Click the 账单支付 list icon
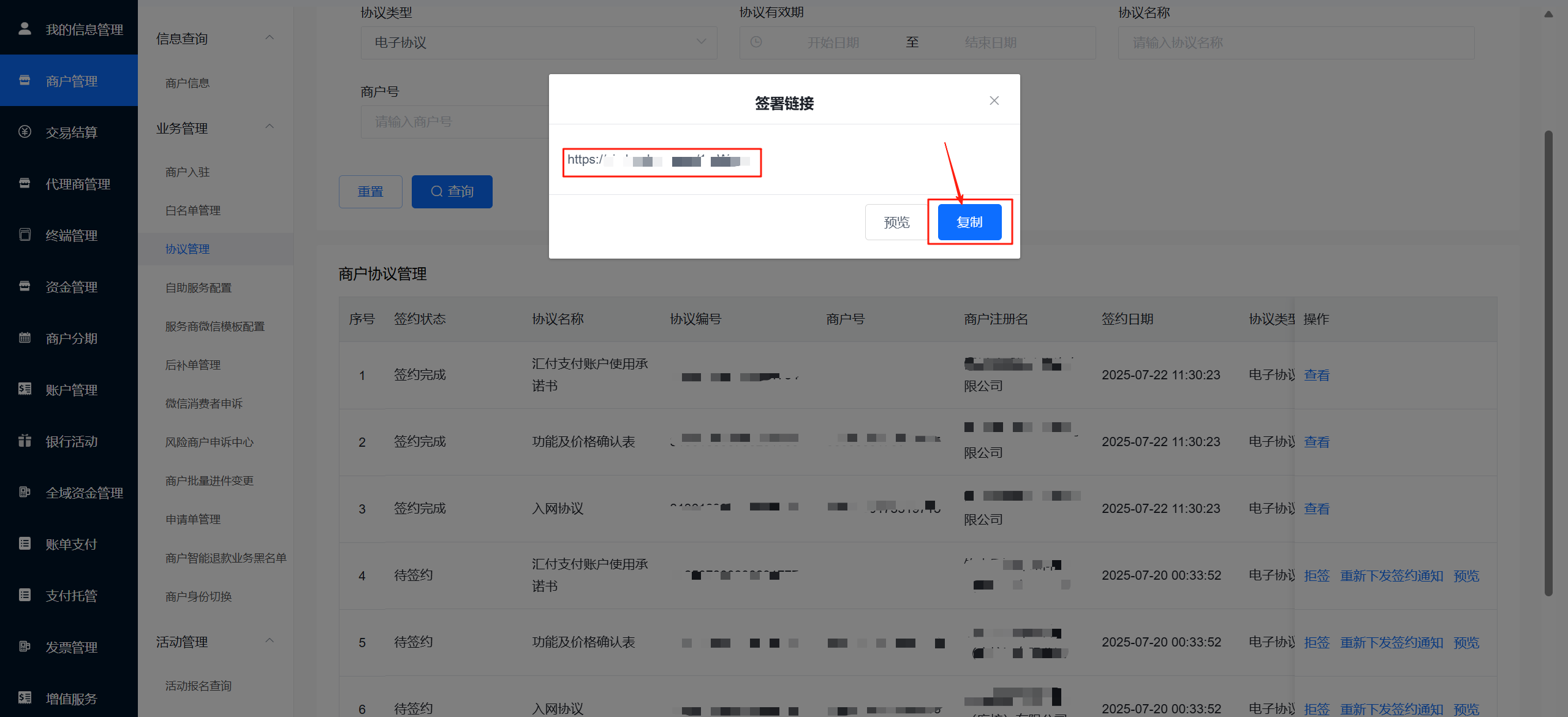The height and width of the screenshot is (717, 1568). [25, 544]
